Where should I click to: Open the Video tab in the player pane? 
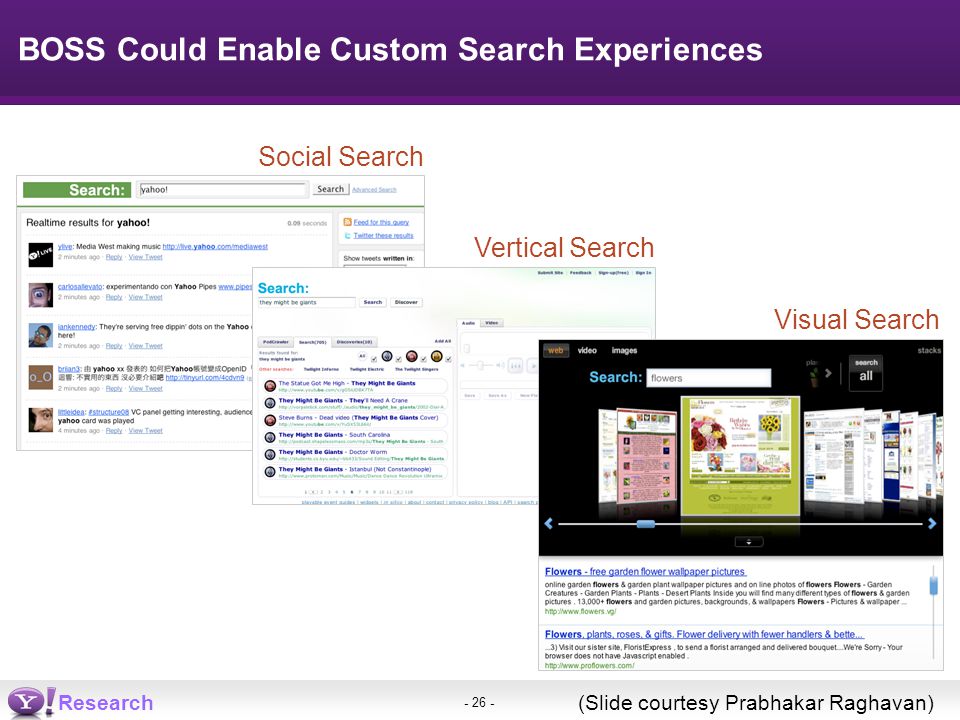(x=492, y=323)
